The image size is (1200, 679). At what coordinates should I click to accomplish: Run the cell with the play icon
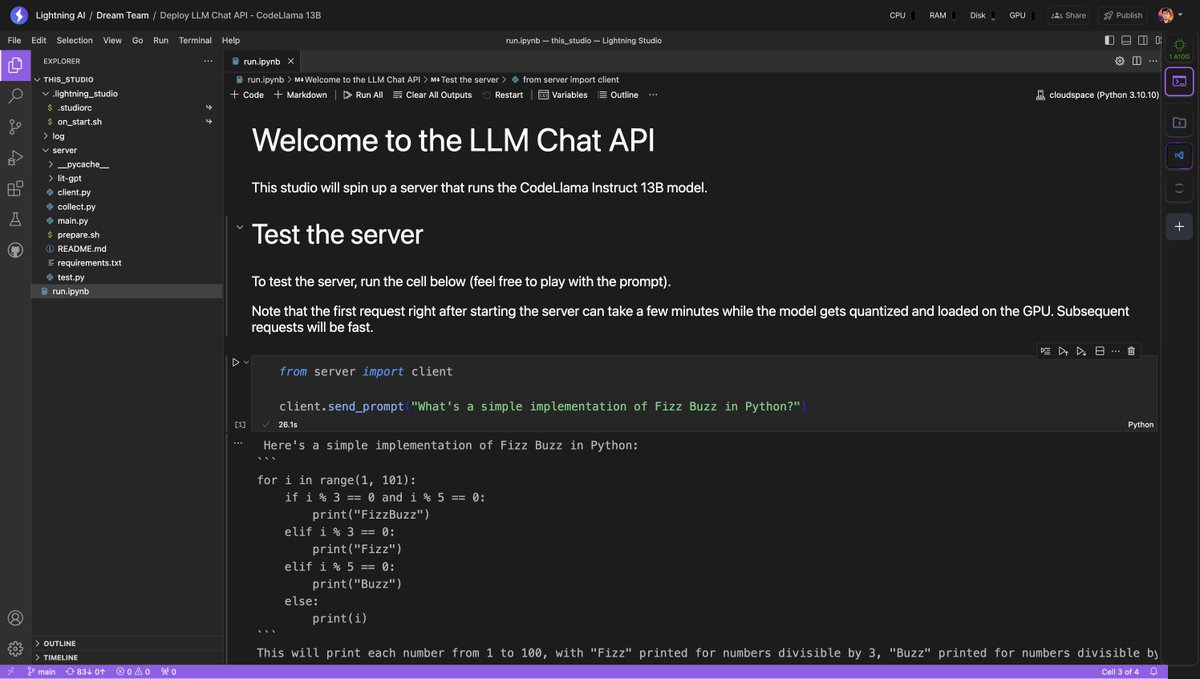pos(236,362)
